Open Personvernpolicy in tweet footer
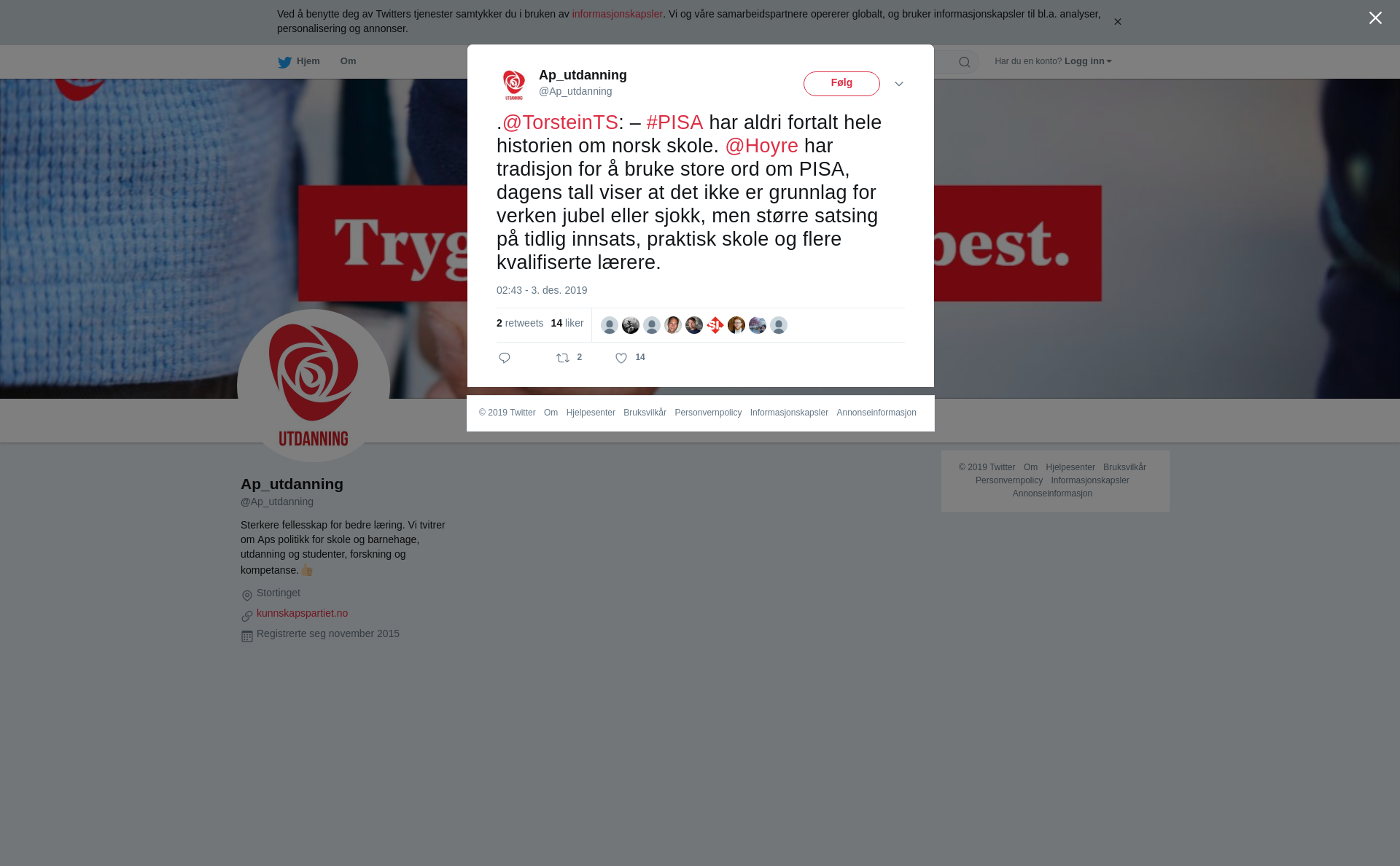Viewport: 1400px width, 866px height. tap(708, 413)
